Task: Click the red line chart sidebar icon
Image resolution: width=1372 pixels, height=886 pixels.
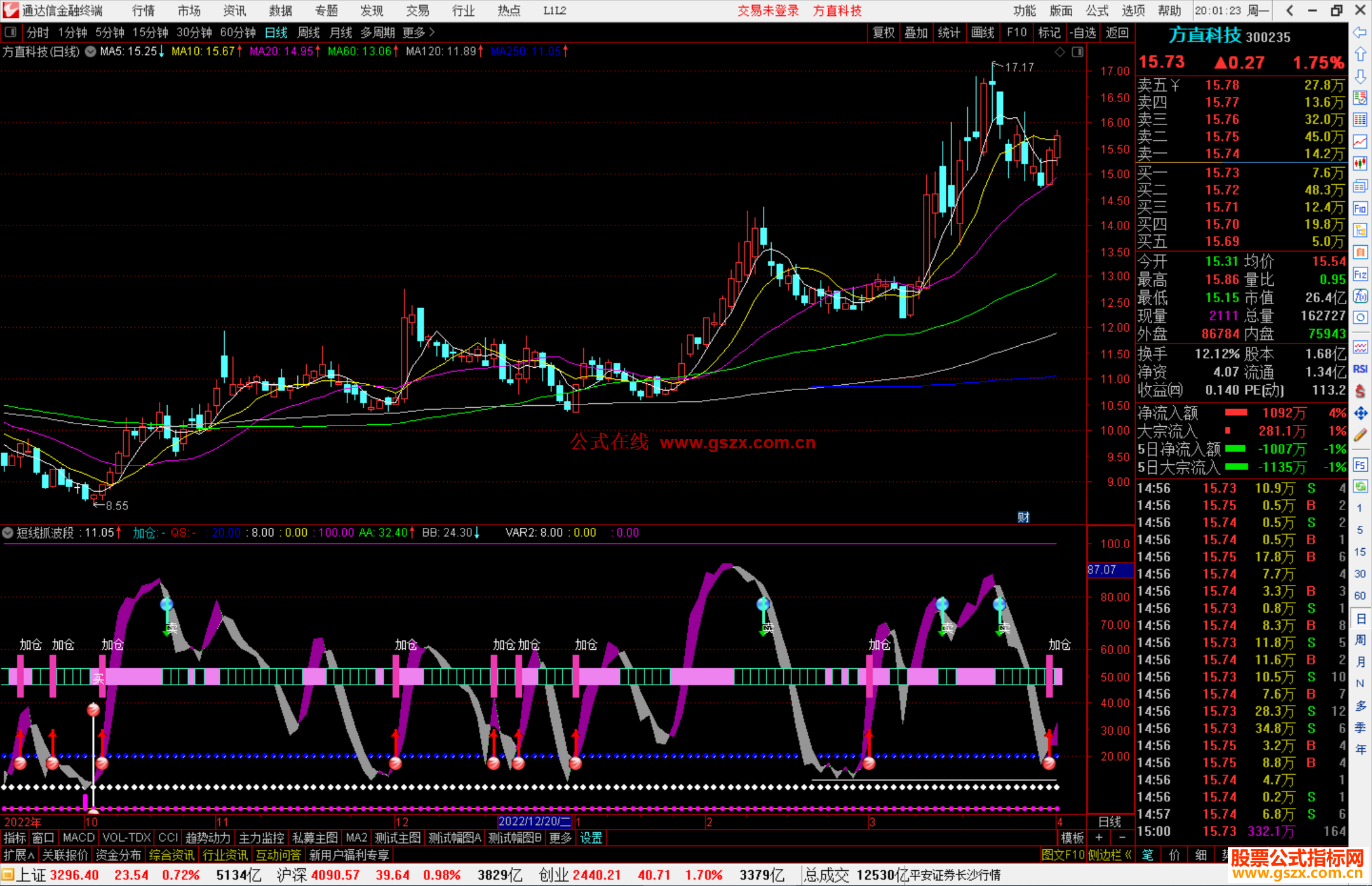Action: coord(1360,142)
